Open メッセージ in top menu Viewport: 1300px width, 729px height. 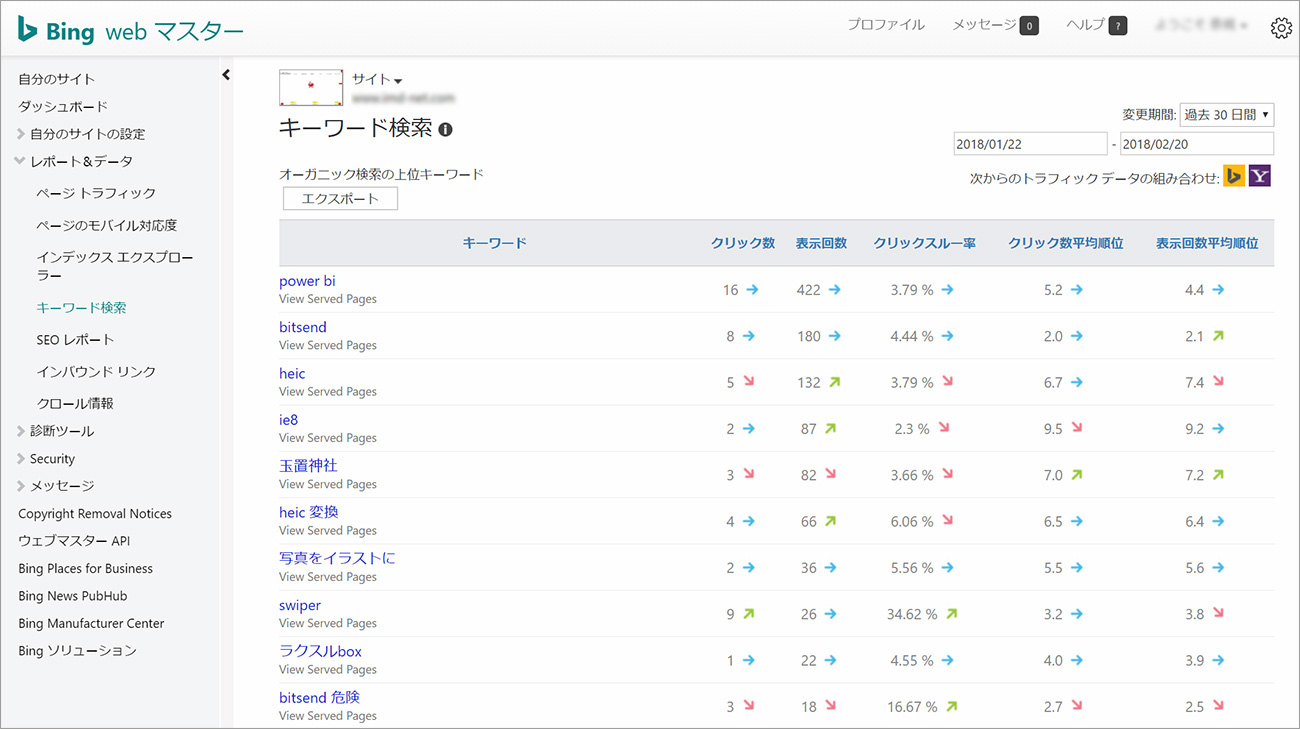tap(984, 25)
